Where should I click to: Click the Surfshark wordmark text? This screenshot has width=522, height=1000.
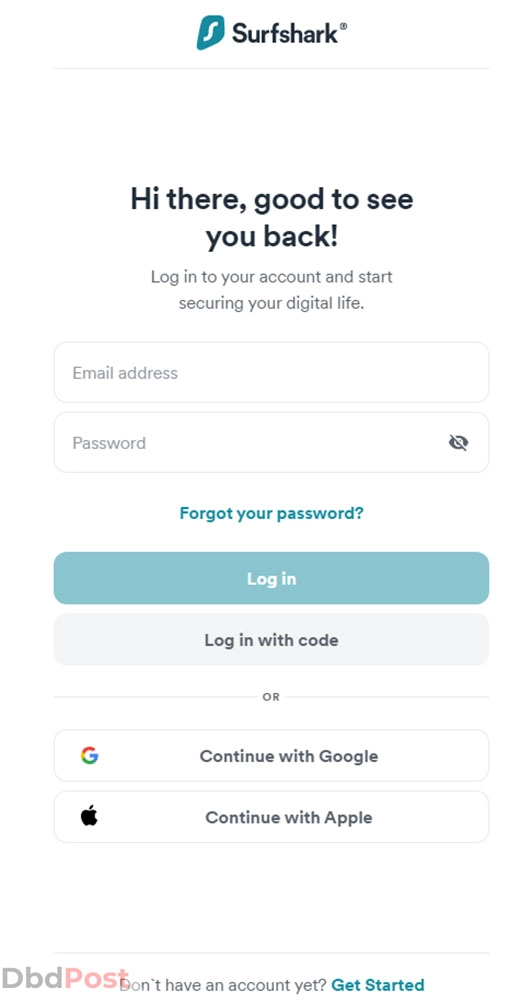click(286, 33)
